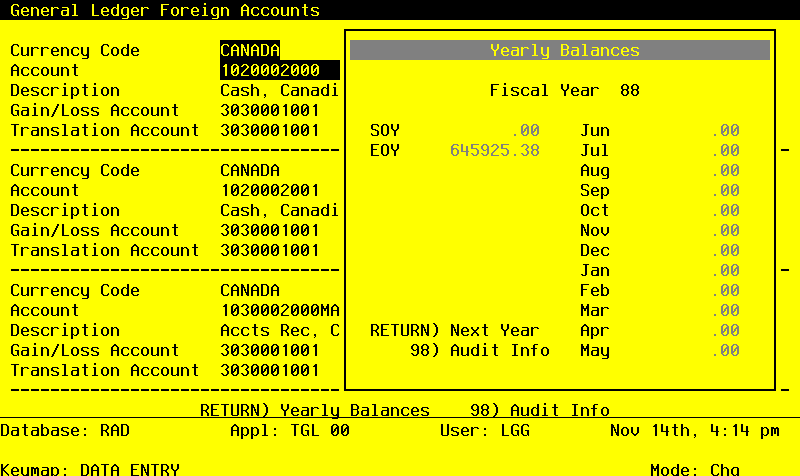Choose RETURN) Yearly Balances at bottom prompt
The width and height of the screenshot is (800, 476).
coord(315,410)
